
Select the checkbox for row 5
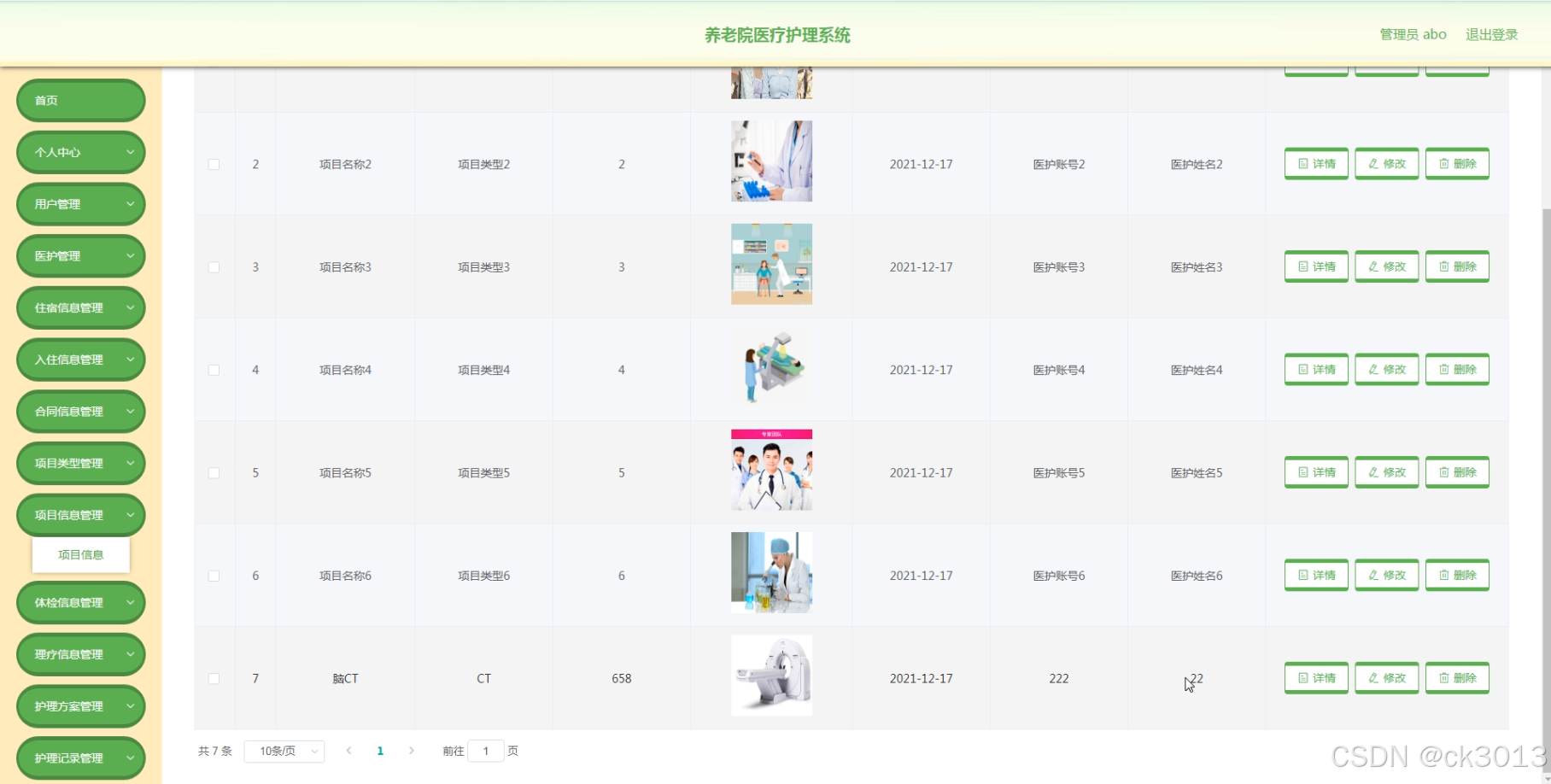click(214, 473)
